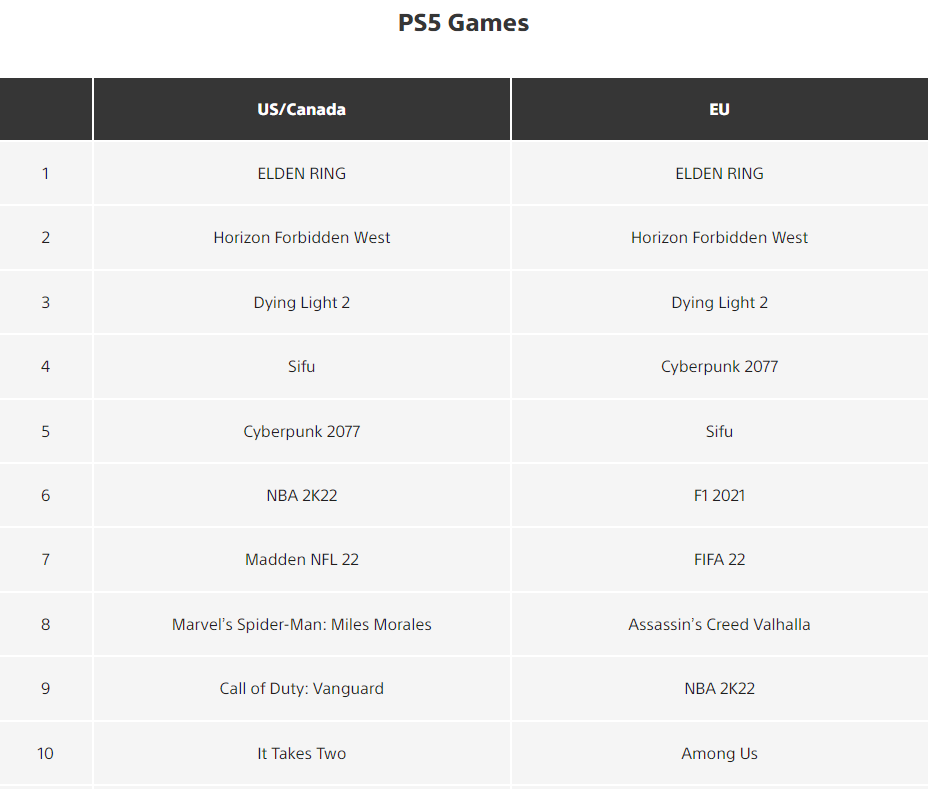Click ELDEN RING in EU column

coord(720,174)
